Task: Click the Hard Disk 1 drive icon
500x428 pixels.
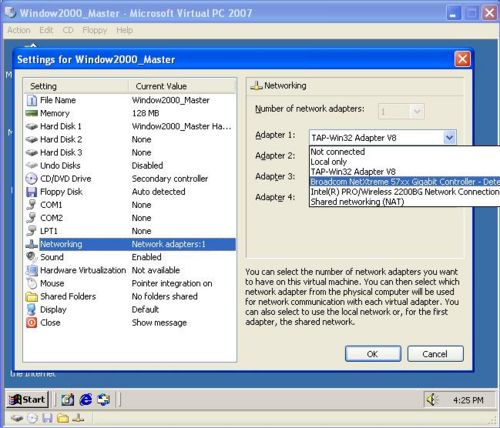Action: click(x=31, y=127)
